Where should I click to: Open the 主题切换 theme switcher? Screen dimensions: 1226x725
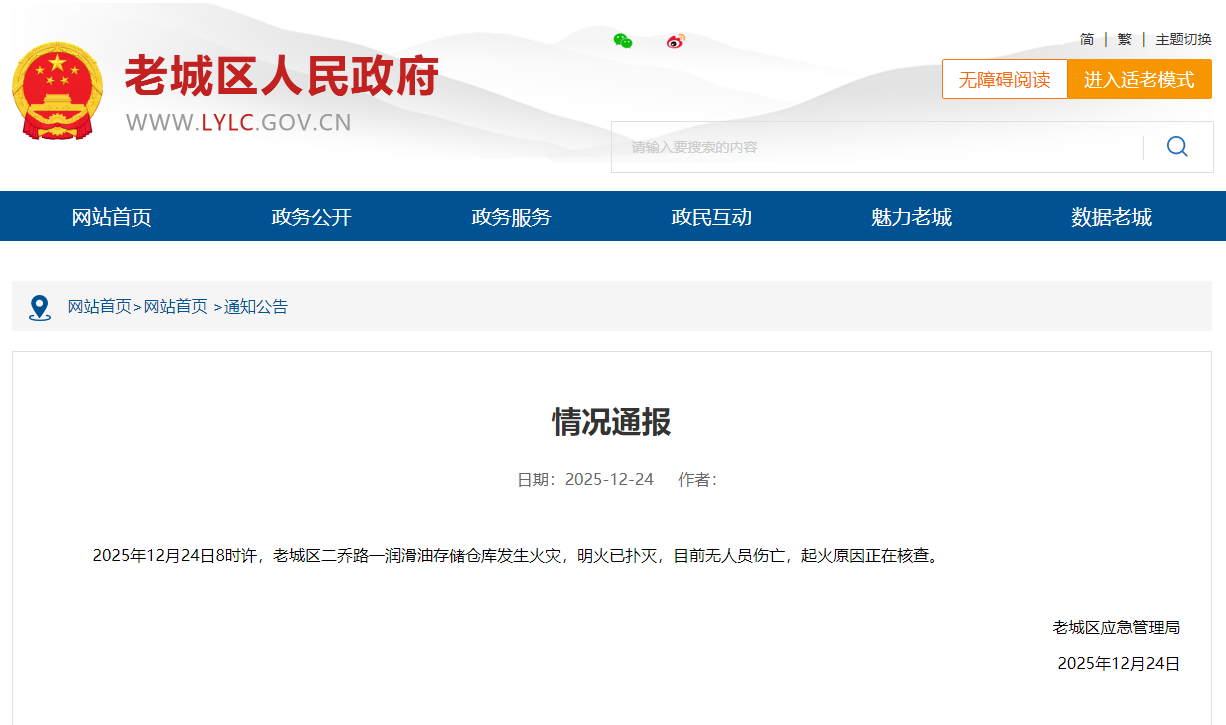coord(1183,40)
